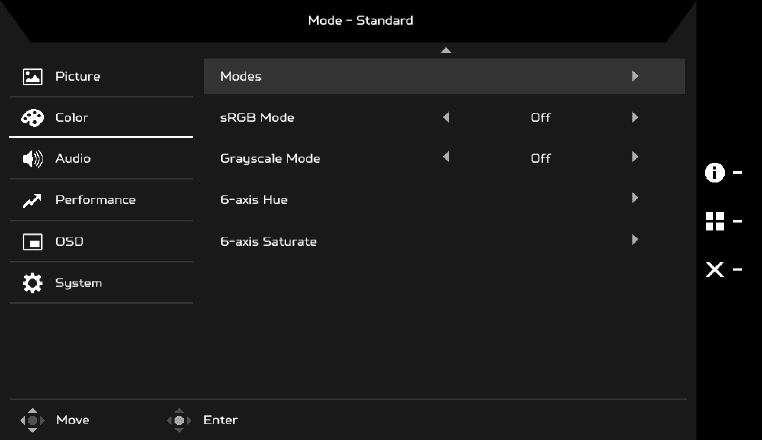Click the Modes row label
Viewport: 762px width, 440px height.
click(x=241, y=77)
